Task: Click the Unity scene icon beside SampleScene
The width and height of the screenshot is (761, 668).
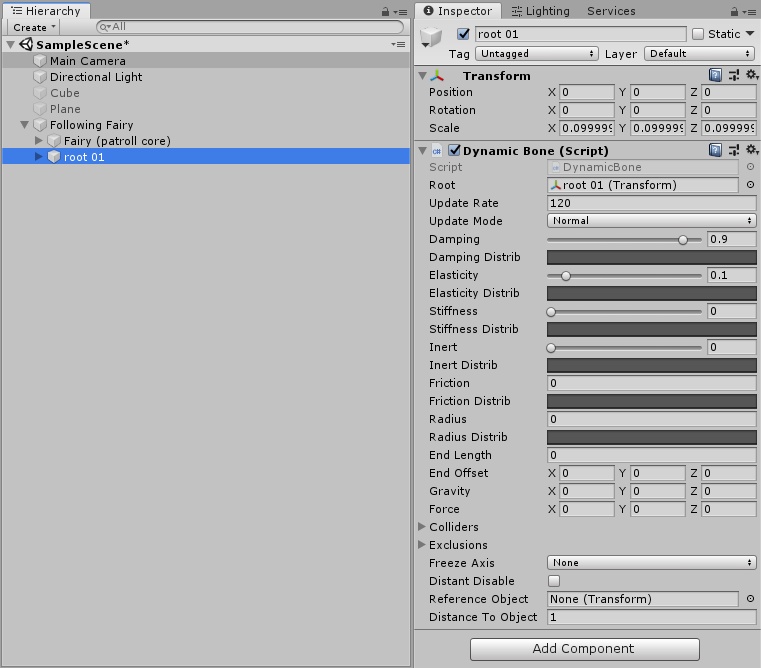Action: tap(26, 44)
